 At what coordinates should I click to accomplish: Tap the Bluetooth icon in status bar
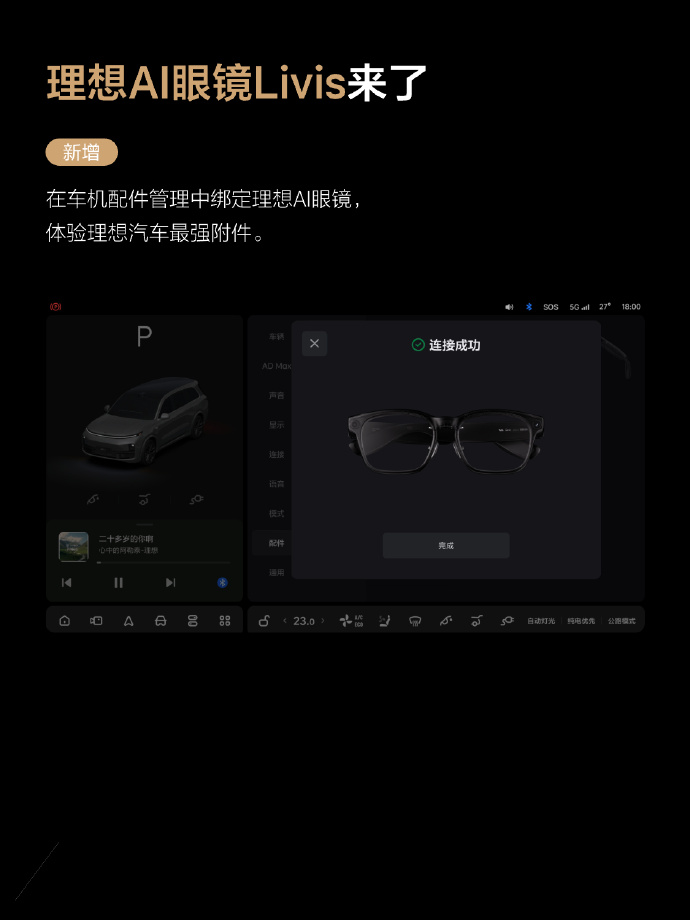pyautogui.click(x=529, y=307)
